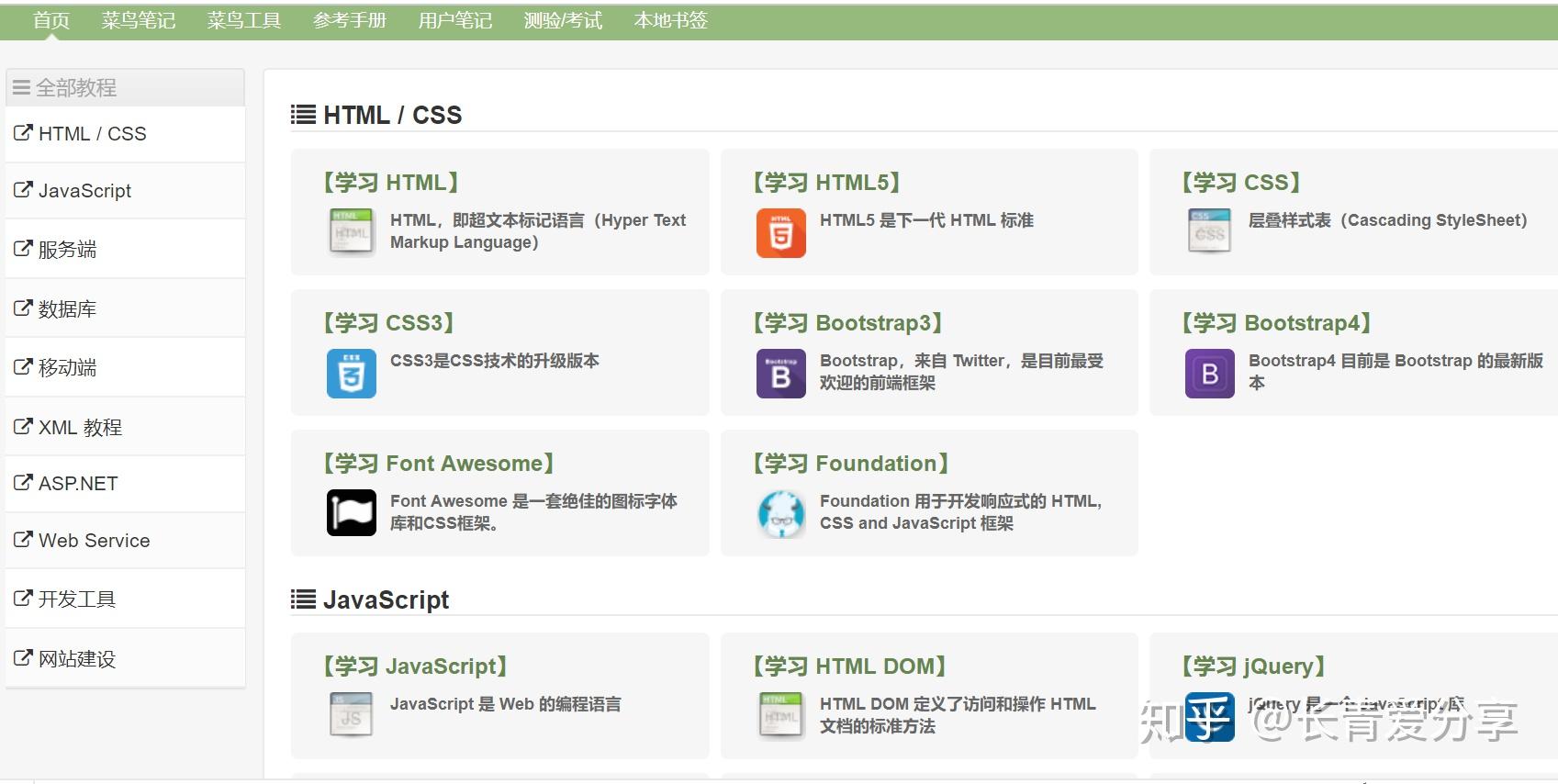Click 'Foundation 用于开发响应式的 HTML' description
Image resolution: width=1558 pixels, height=784 pixels.
(960, 512)
